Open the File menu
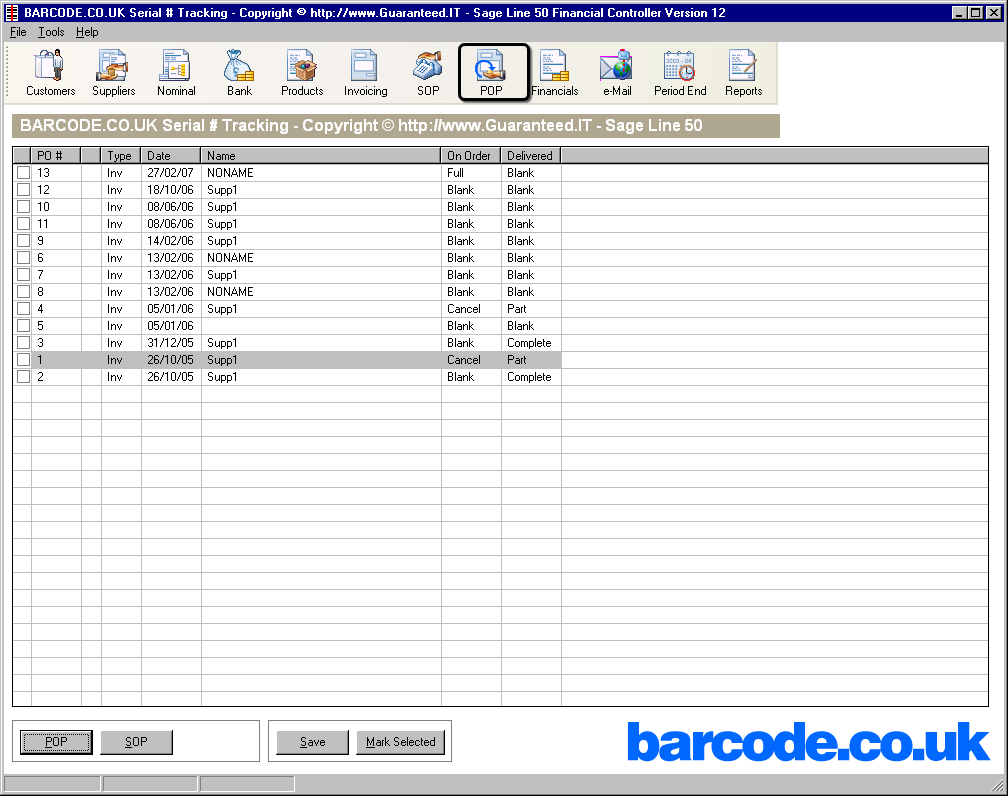Viewport: 1008px width, 796px height. coord(18,32)
